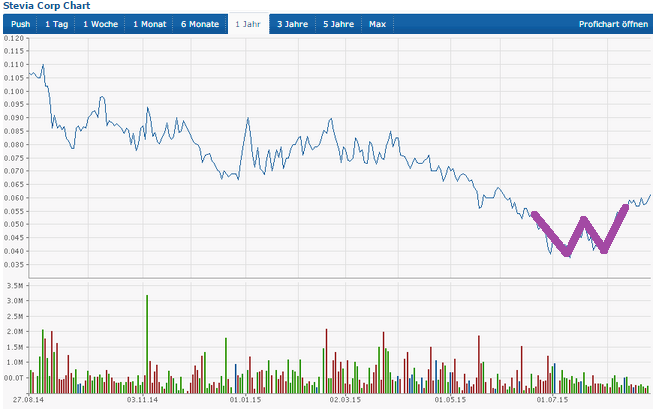Click the 0.120 price axis label
The height and width of the screenshot is (415, 653).
point(14,38)
